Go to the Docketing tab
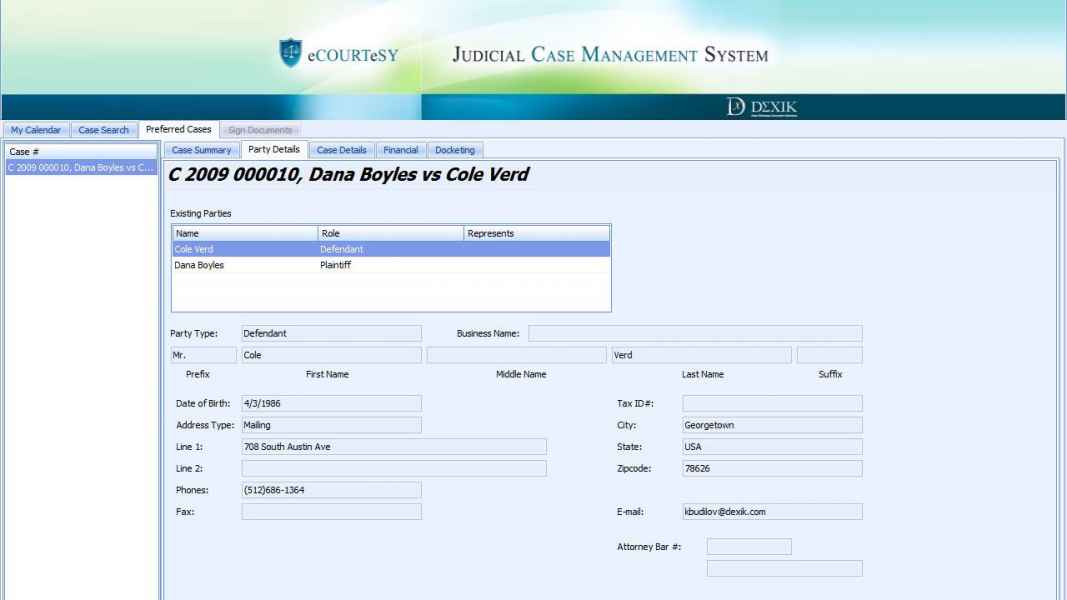This screenshot has width=1067, height=600. click(455, 150)
